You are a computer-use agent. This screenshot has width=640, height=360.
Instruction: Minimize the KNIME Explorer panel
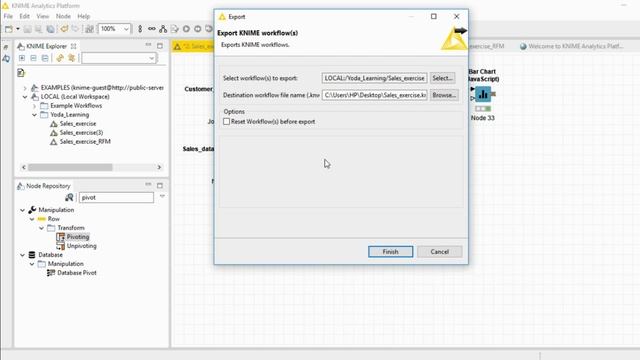point(148,45)
